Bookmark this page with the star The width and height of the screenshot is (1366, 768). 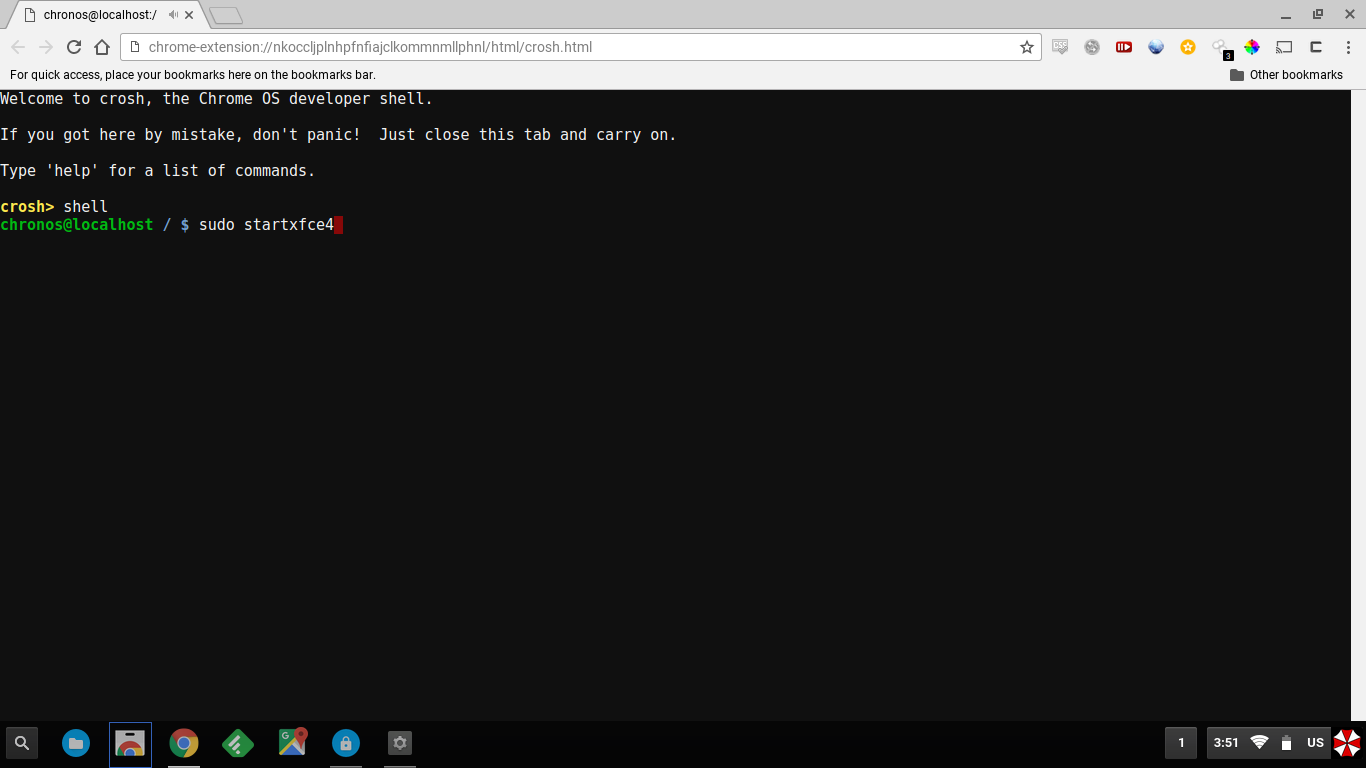1026,47
